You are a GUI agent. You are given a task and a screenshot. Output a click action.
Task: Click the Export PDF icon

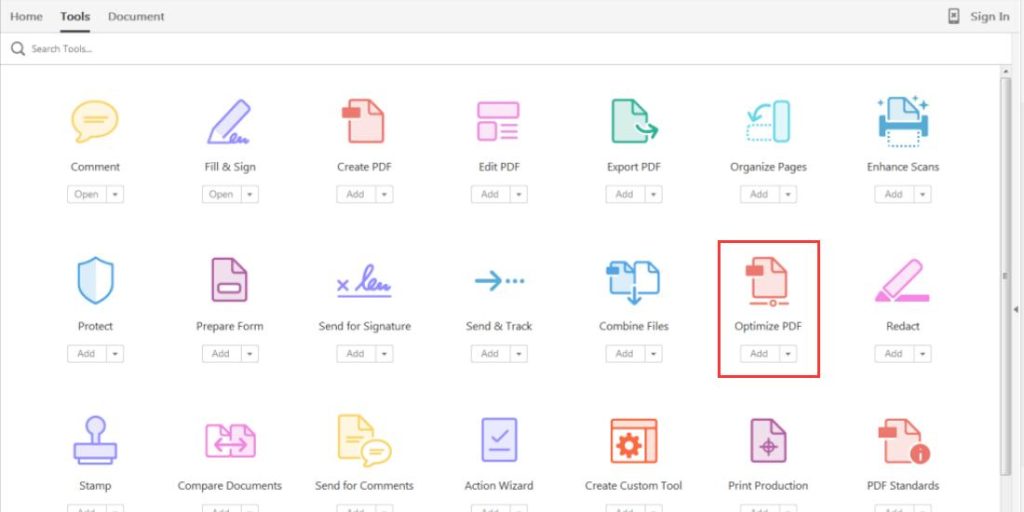tap(634, 122)
